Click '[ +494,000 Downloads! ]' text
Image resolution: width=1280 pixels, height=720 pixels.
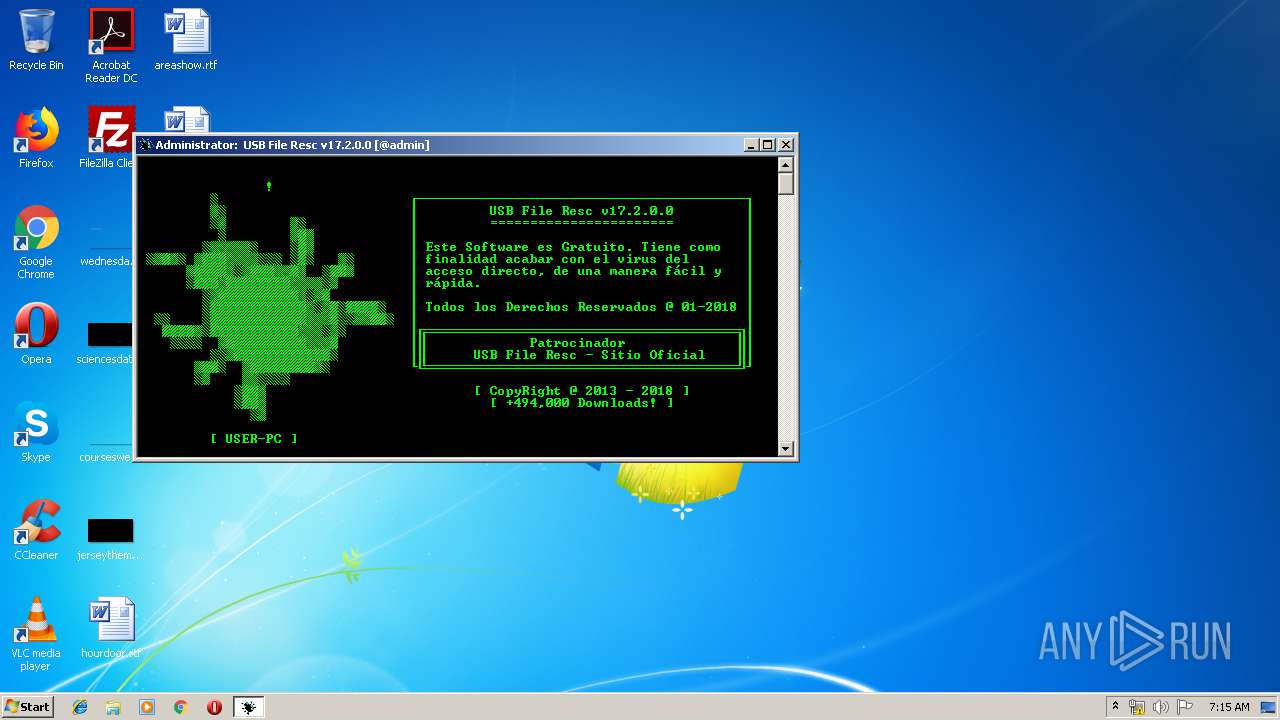click(581, 403)
